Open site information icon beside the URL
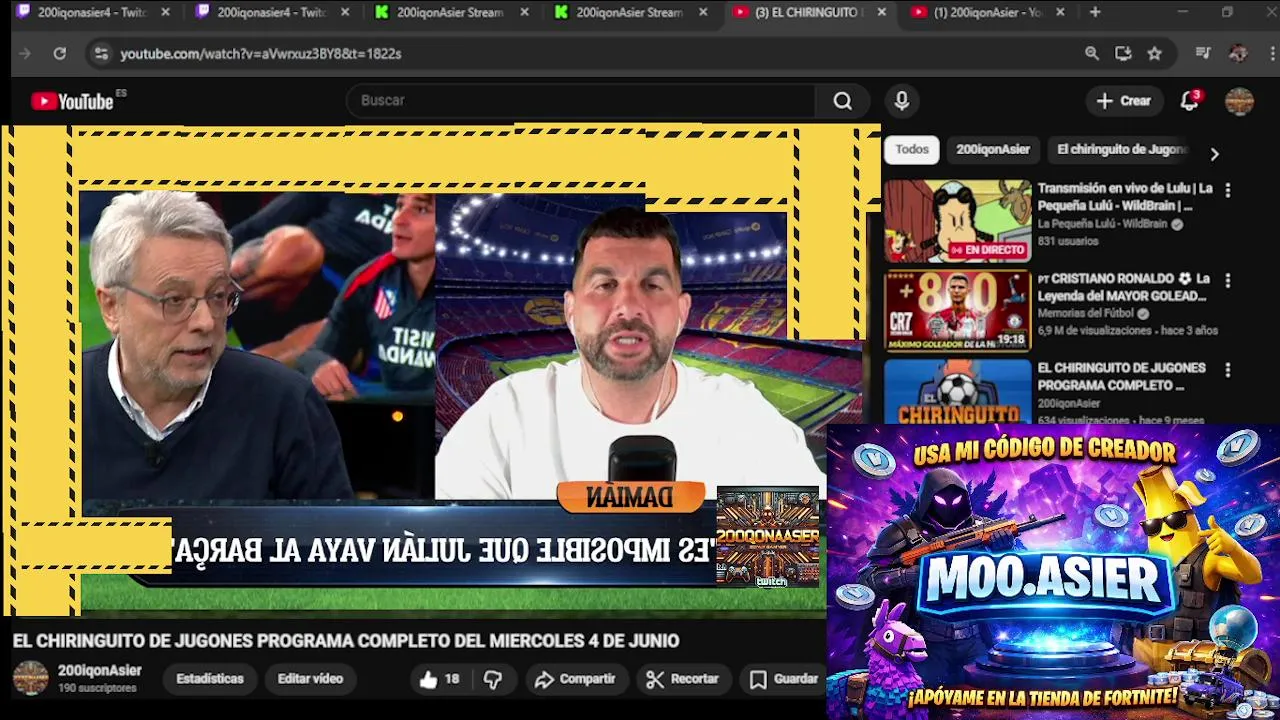The width and height of the screenshot is (1280, 720). click(x=100, y=54)
